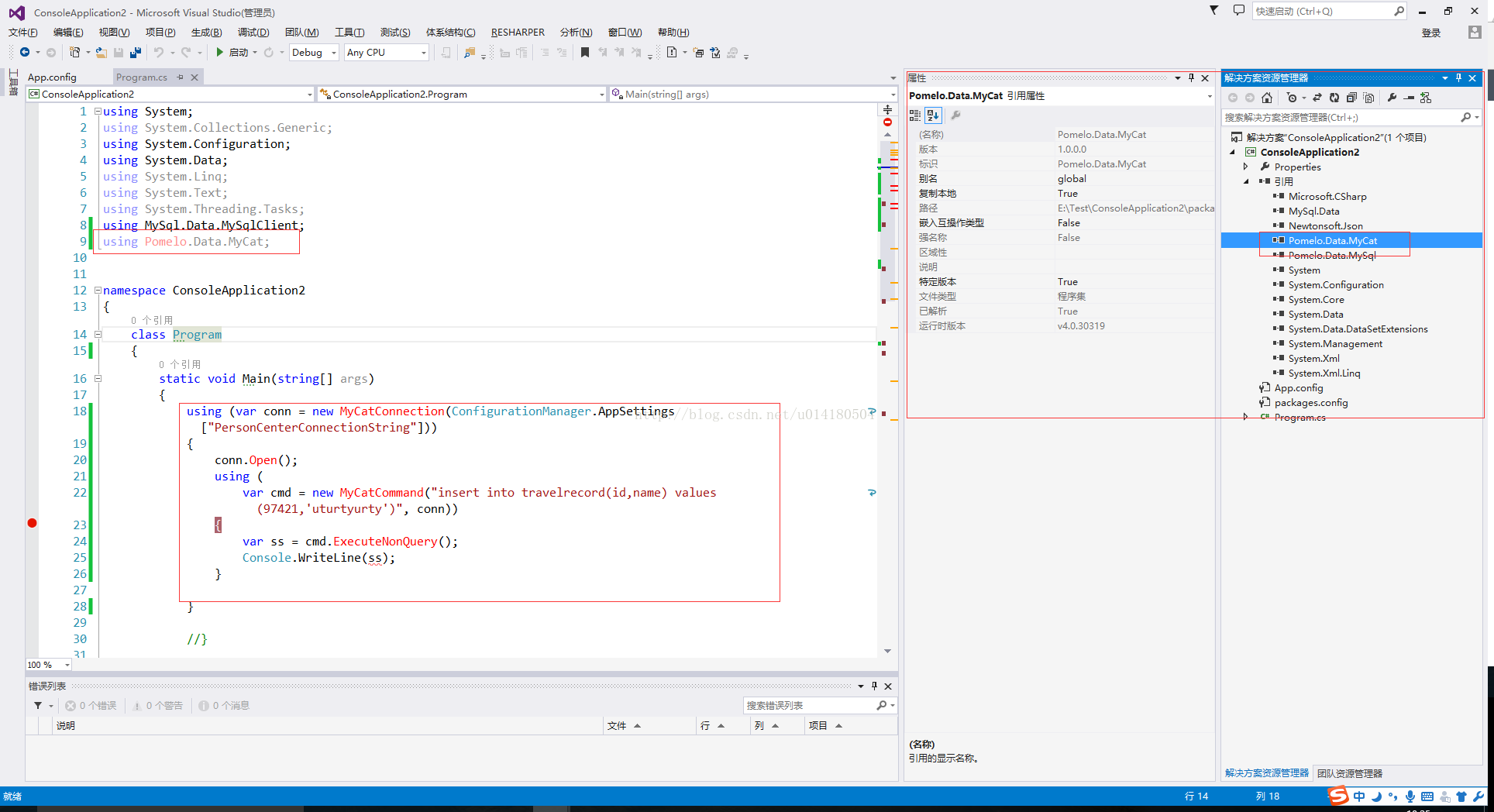Click the View Class Diagram icon

[x=1426, y=98]
